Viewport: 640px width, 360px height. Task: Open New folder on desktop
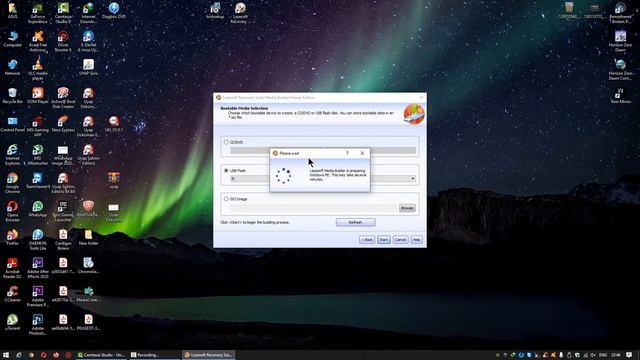[89, 237]
